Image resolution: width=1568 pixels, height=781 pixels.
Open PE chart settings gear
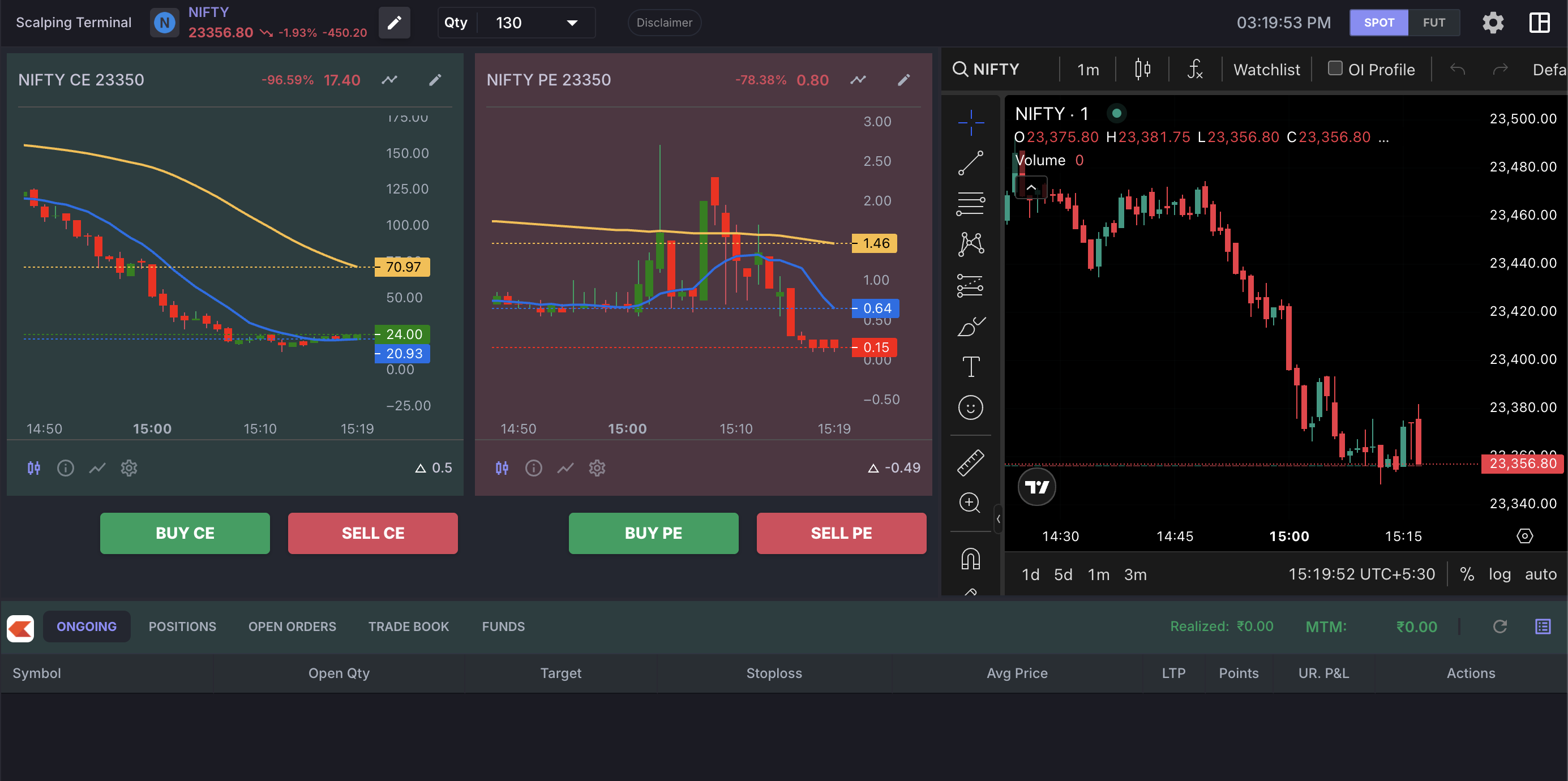tap(597, 467)
